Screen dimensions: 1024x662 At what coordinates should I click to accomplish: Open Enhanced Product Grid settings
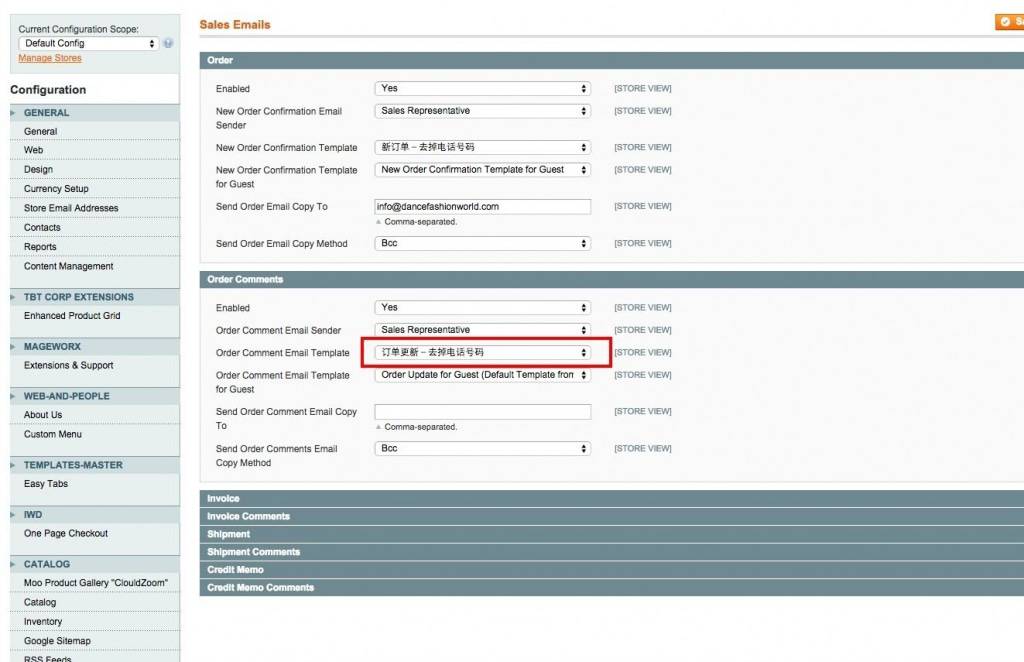tap(72, 316)
